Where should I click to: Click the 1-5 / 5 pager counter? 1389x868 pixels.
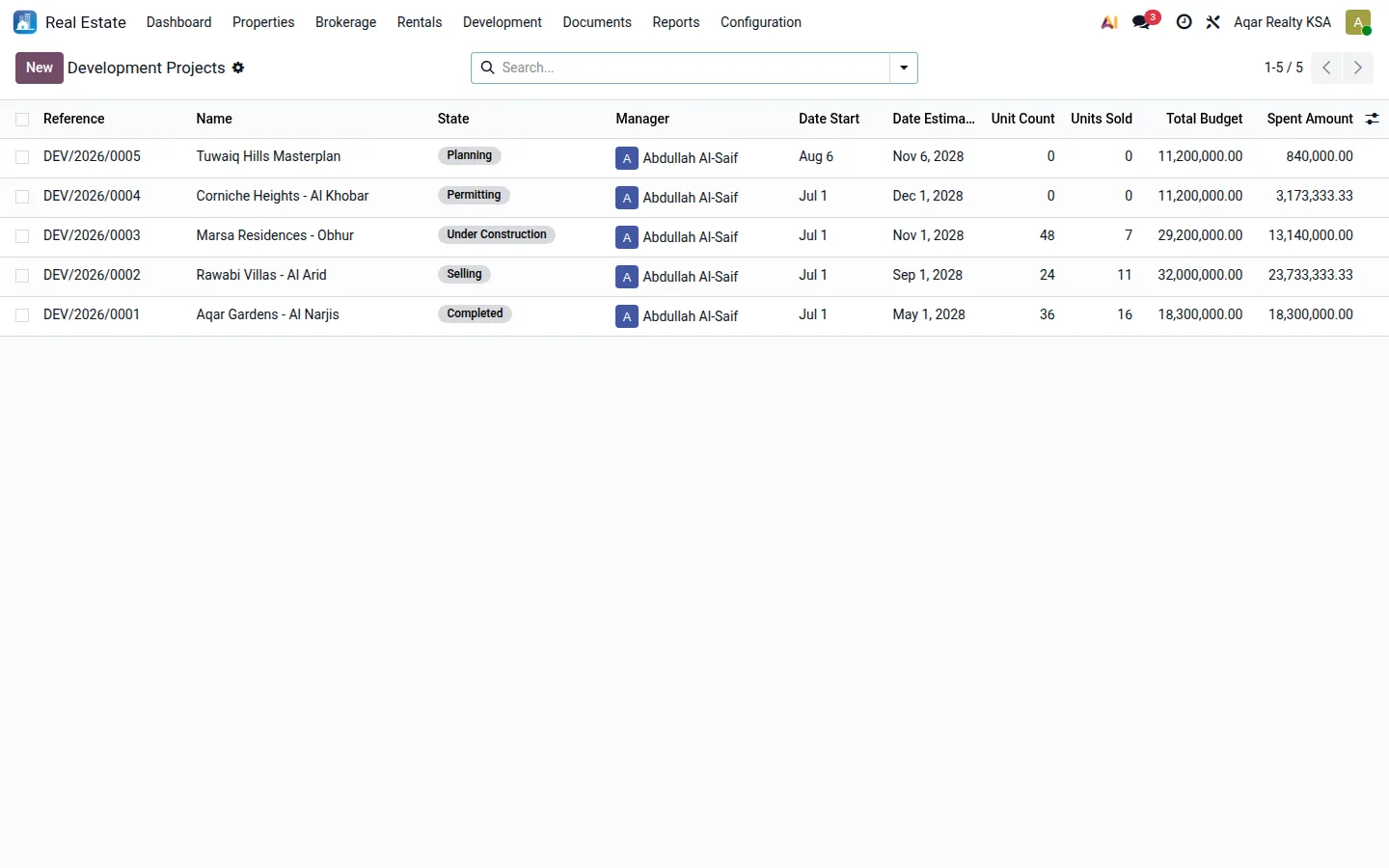1284,68
